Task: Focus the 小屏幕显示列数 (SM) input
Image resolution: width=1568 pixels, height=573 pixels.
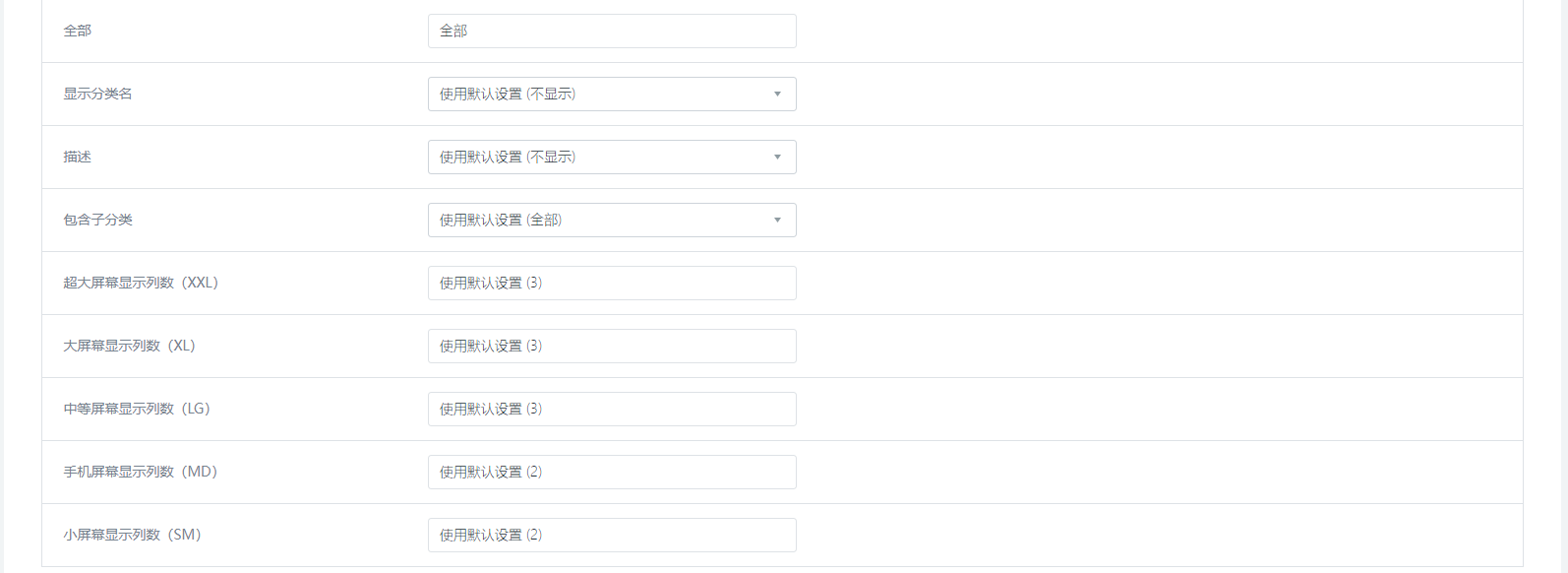Action: coord(611,536)
